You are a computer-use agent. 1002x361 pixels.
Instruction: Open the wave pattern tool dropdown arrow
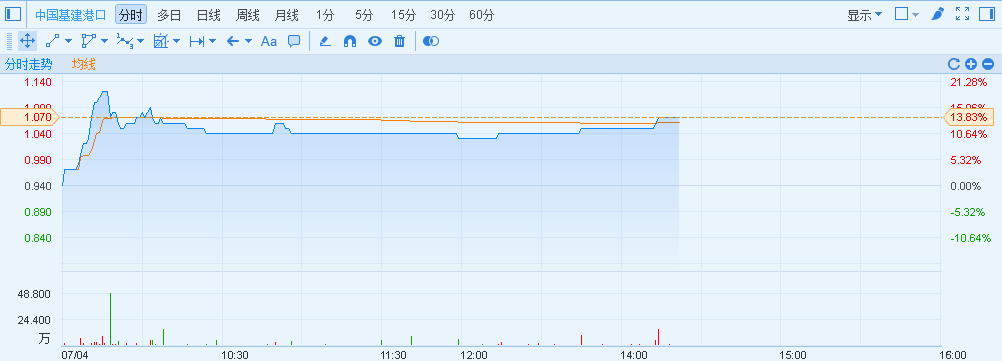[141, 42]
